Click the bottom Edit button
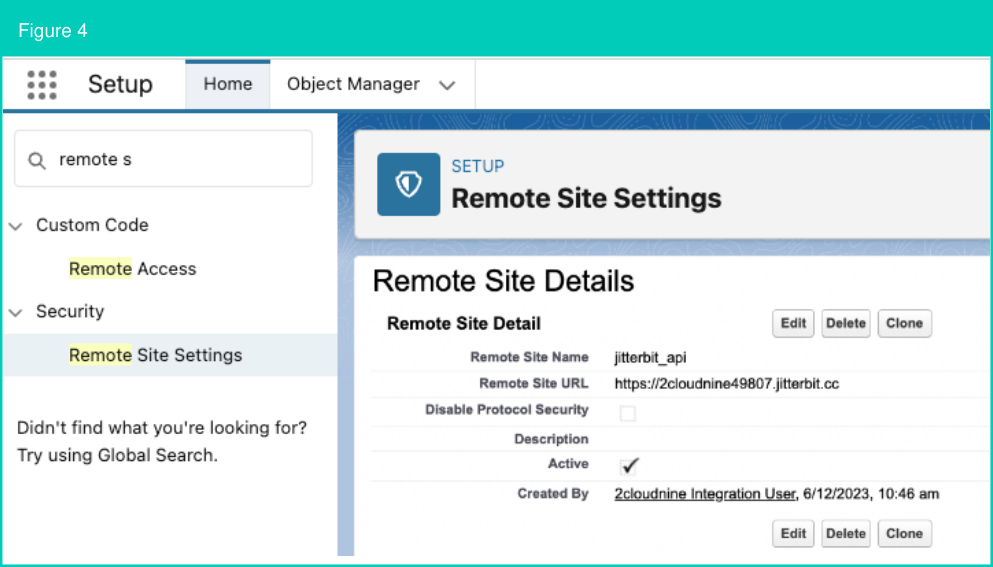The width and height of the screenshot is (993, 567). (793, 533)
